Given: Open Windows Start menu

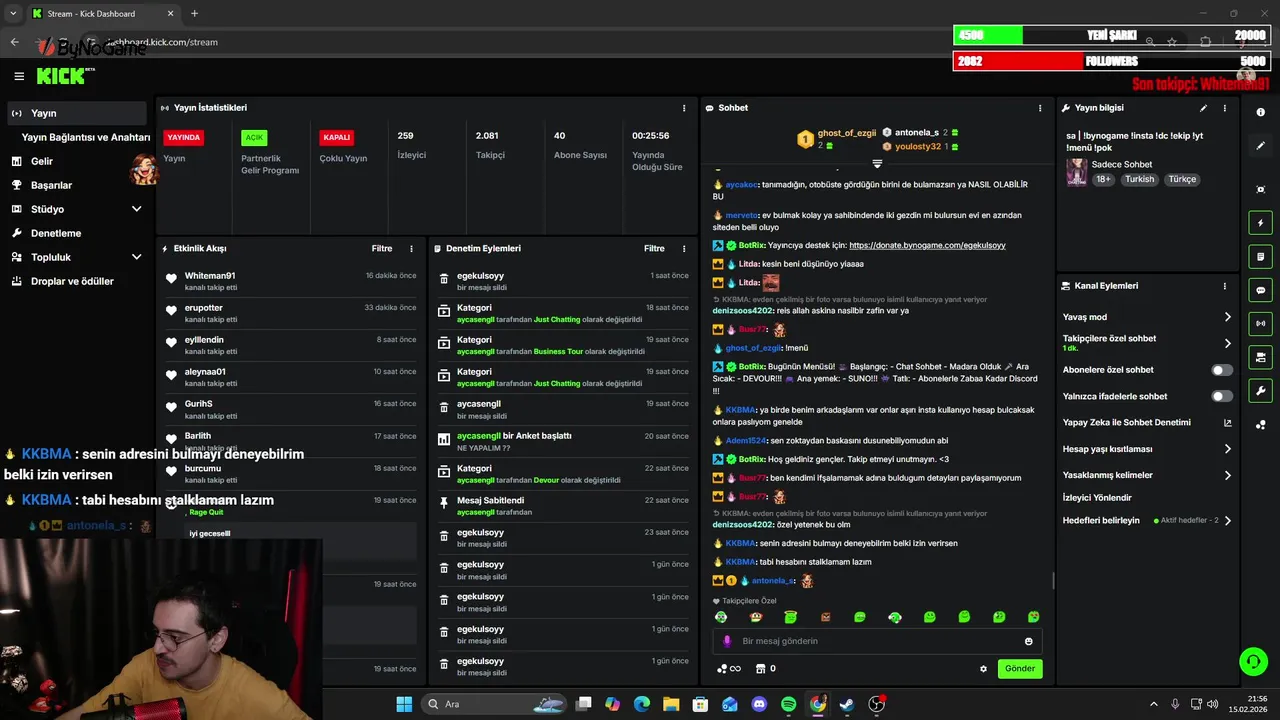Looking at the screenshot, I should coord(404,704).
